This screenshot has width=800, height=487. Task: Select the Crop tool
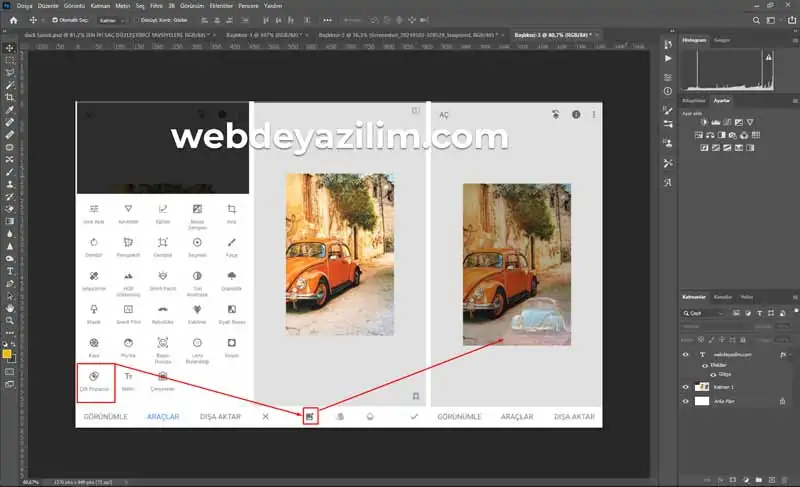[10, 97]
